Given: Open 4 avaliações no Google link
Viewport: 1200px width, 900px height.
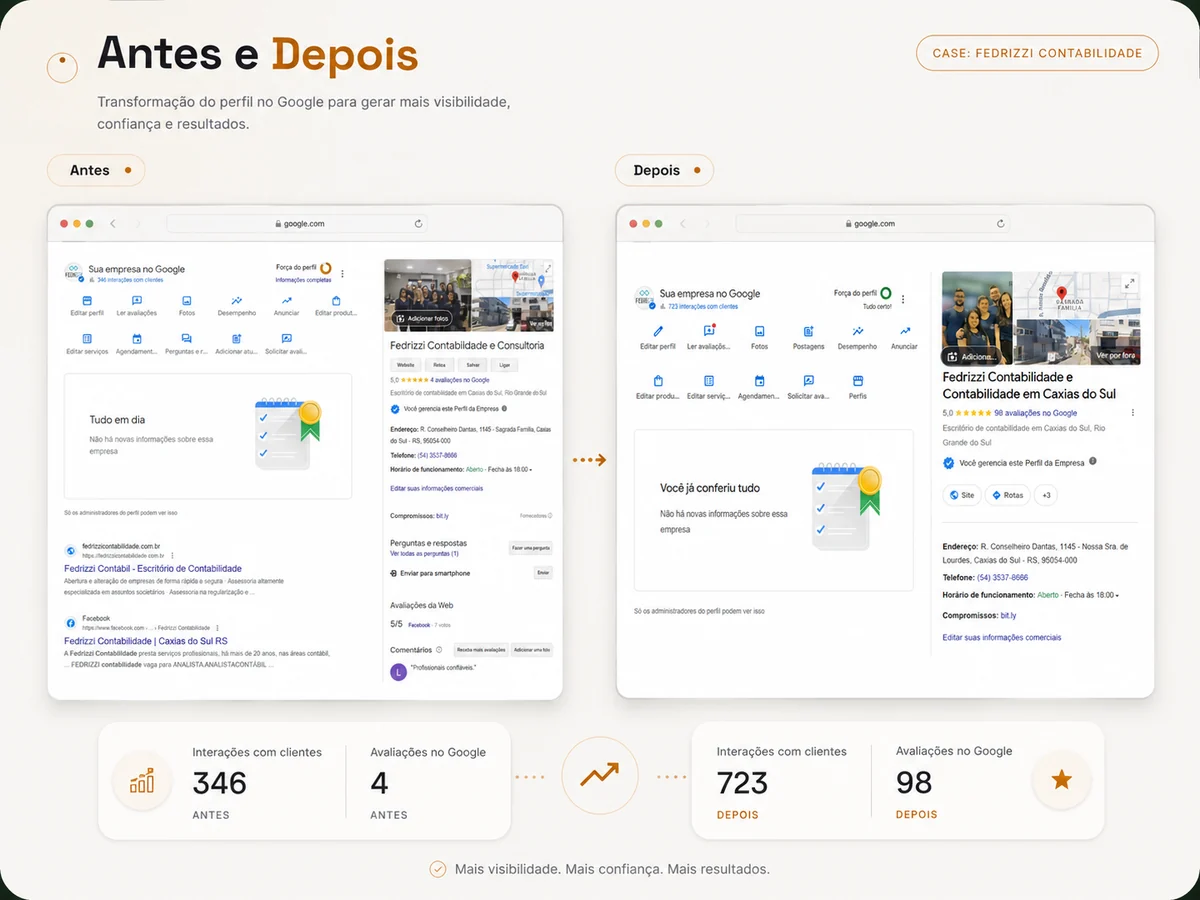Looking at the screenshot, I should click(460, 380).
